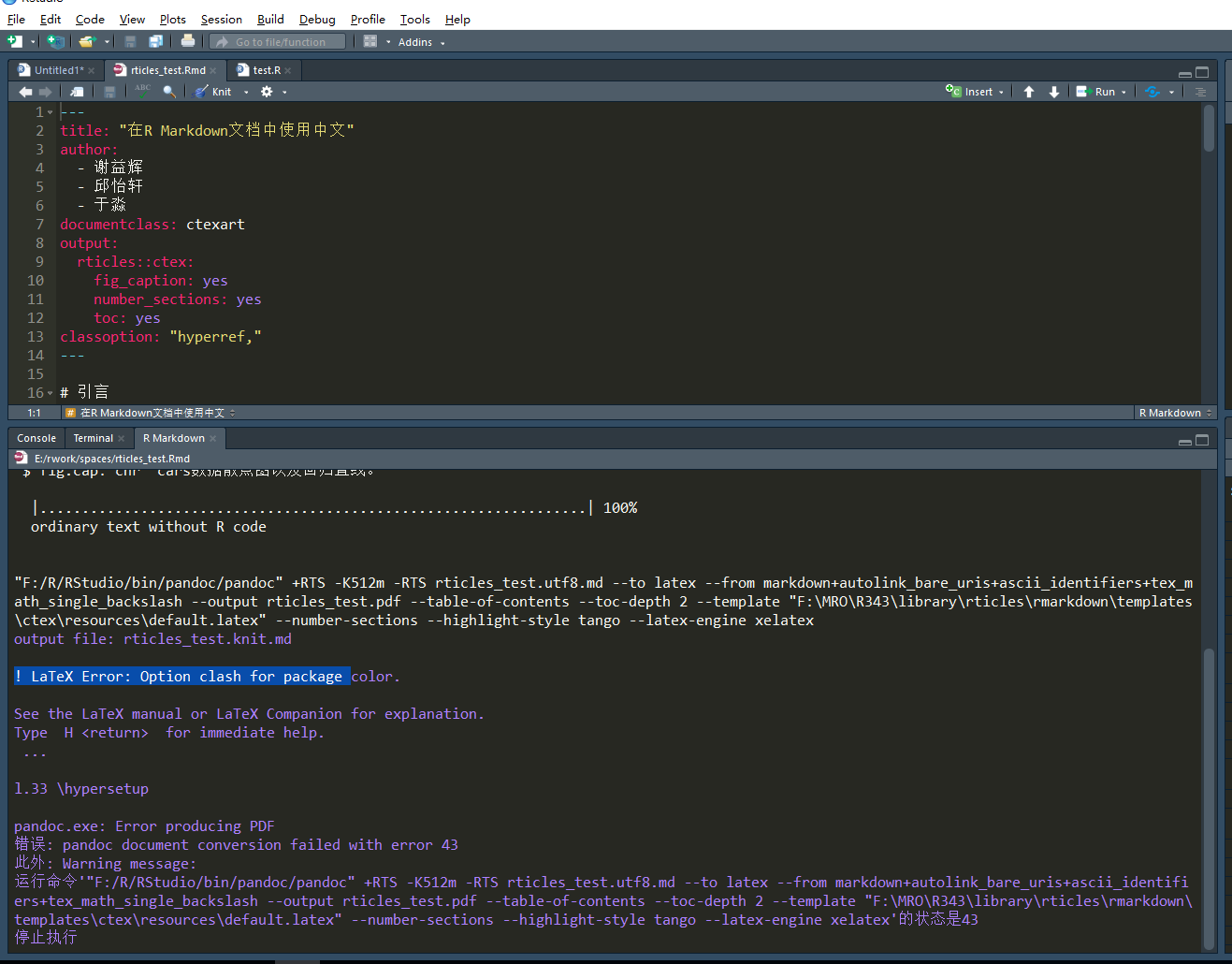Maximize the source editor pane
The width and height of the screenshot is (1232, 964).
1203,72
